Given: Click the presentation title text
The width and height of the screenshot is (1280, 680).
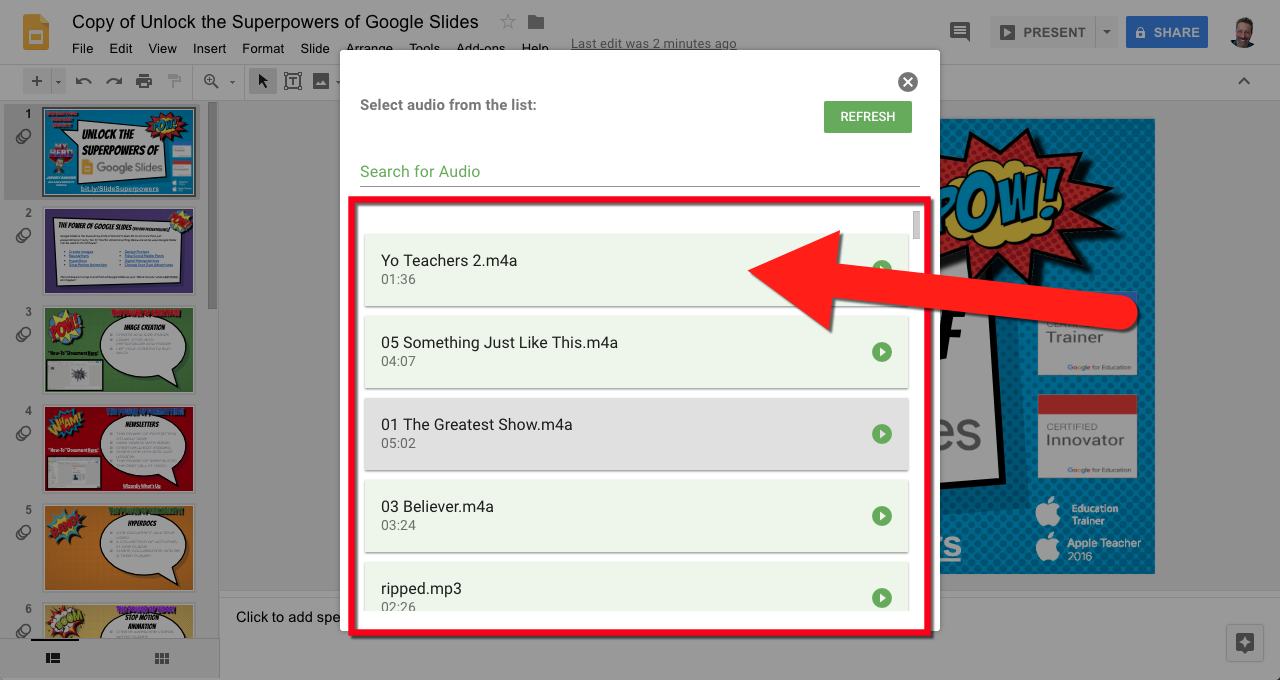Looking at the screenshot, I should click(275, 22).
